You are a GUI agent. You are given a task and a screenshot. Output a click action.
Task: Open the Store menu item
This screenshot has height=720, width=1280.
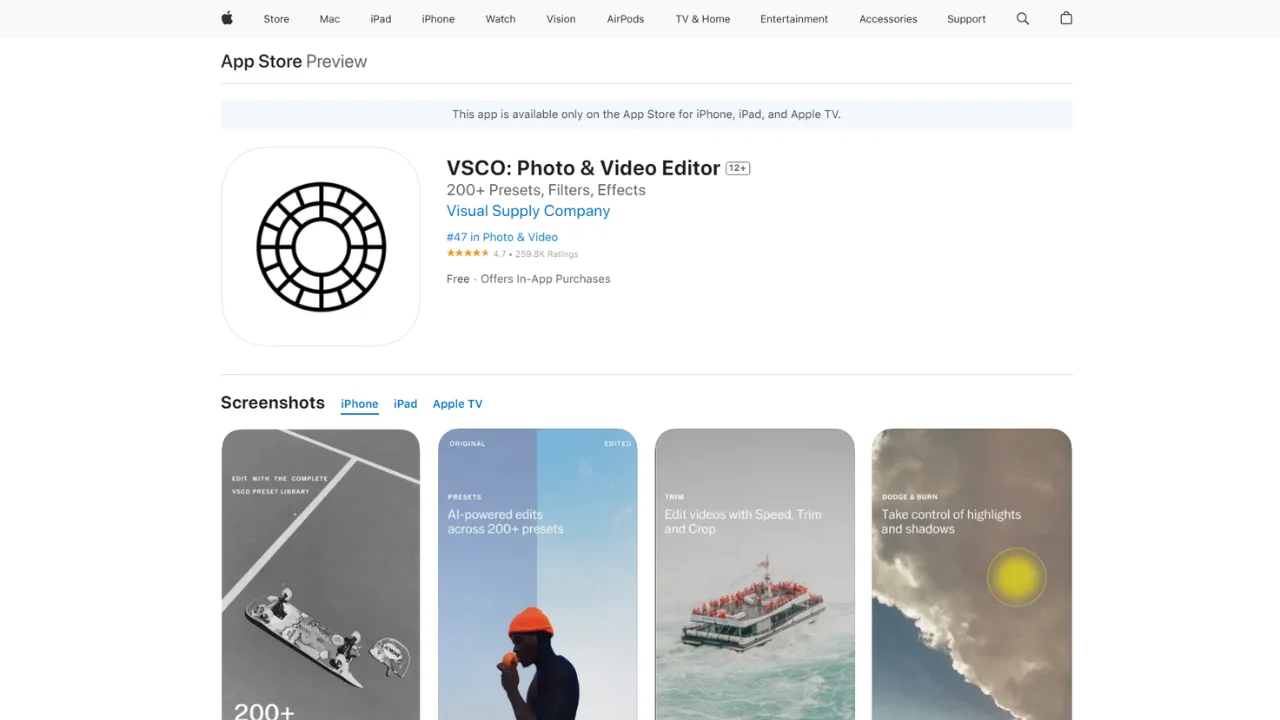276,19
